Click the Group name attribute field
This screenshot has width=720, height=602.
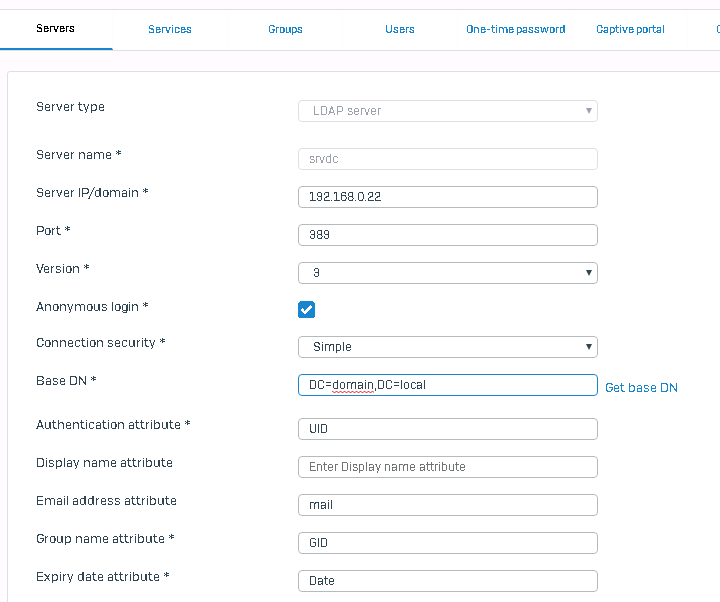447,543
